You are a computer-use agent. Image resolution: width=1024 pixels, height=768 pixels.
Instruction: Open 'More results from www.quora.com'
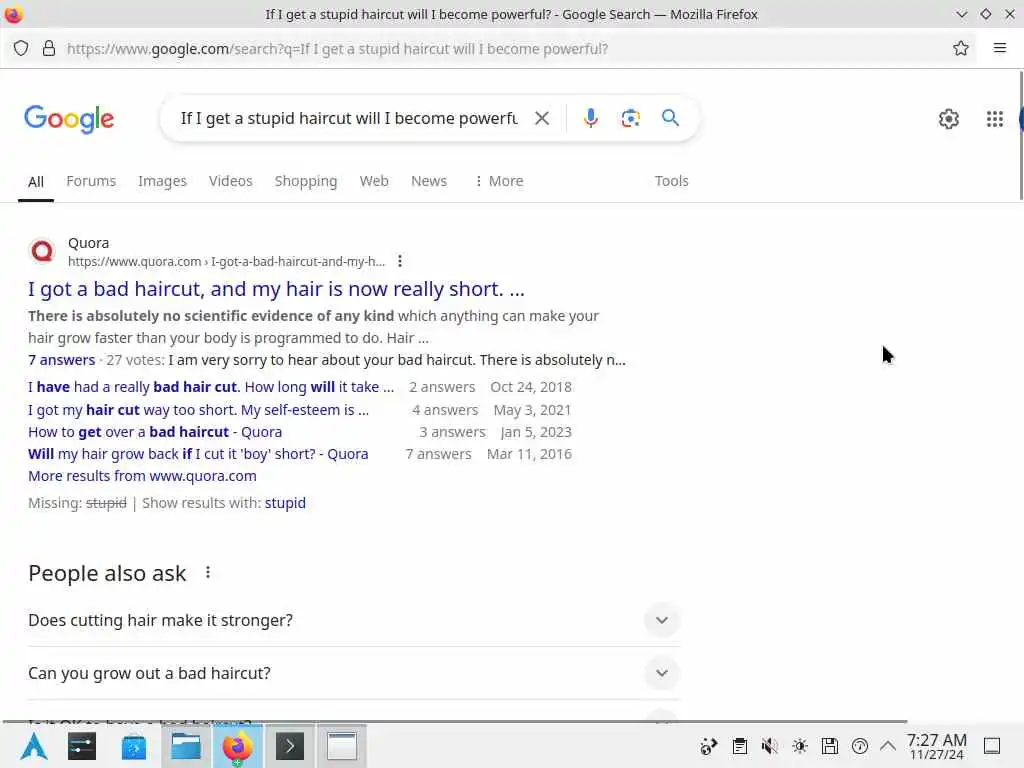(x=142, y=476)
